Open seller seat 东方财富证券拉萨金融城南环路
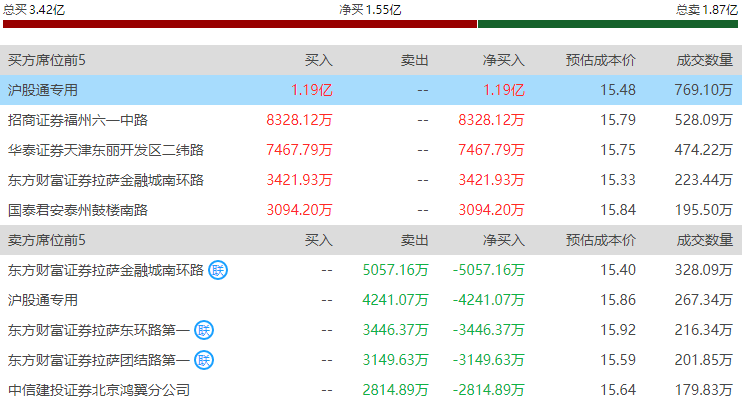 106,270
